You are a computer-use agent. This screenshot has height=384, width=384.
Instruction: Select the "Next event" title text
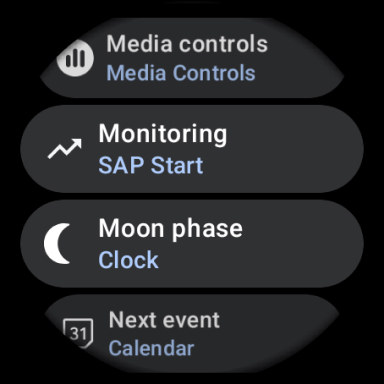[x=164, y=320]
